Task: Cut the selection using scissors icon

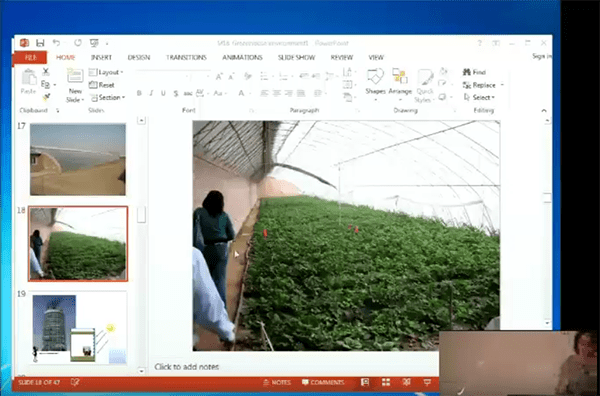Action: click(46, 71)
